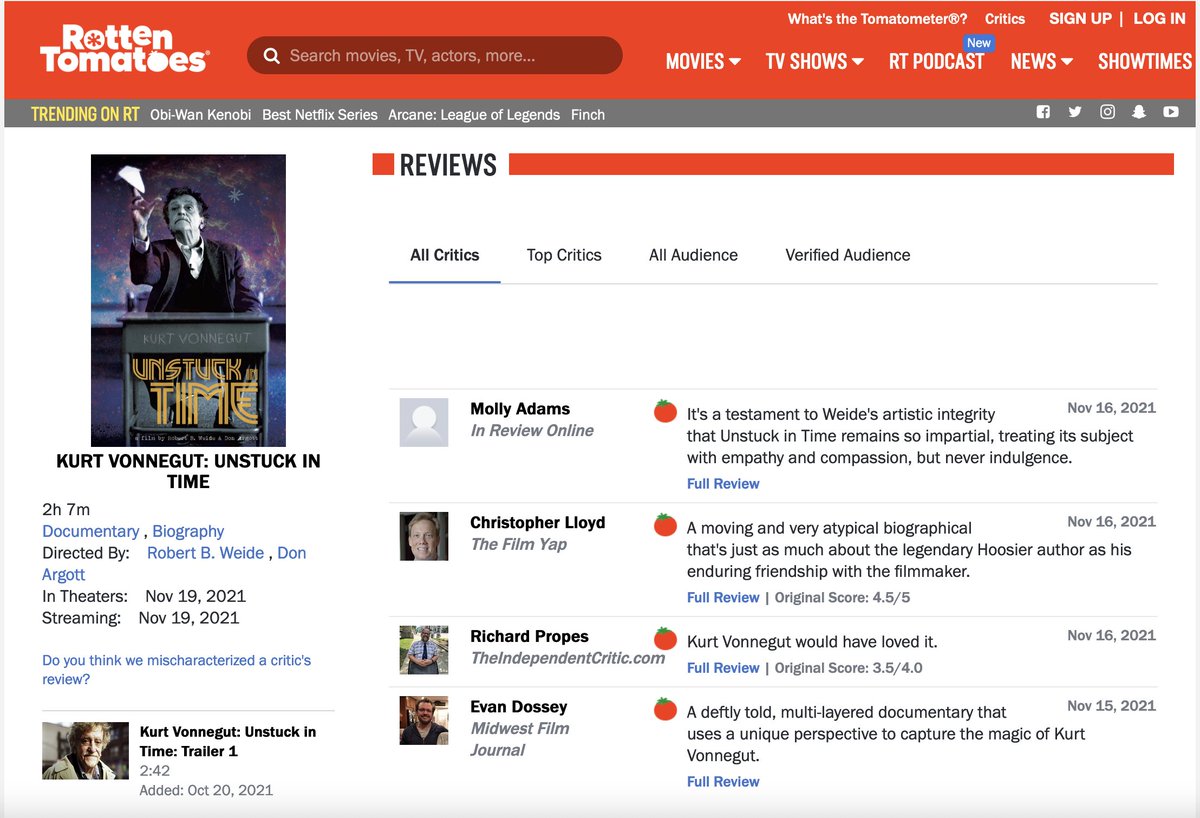This screenshot has height=818, width=1200.
Task: Click fresh tomato icon on Molly Adams review
Action: (665, 410)
